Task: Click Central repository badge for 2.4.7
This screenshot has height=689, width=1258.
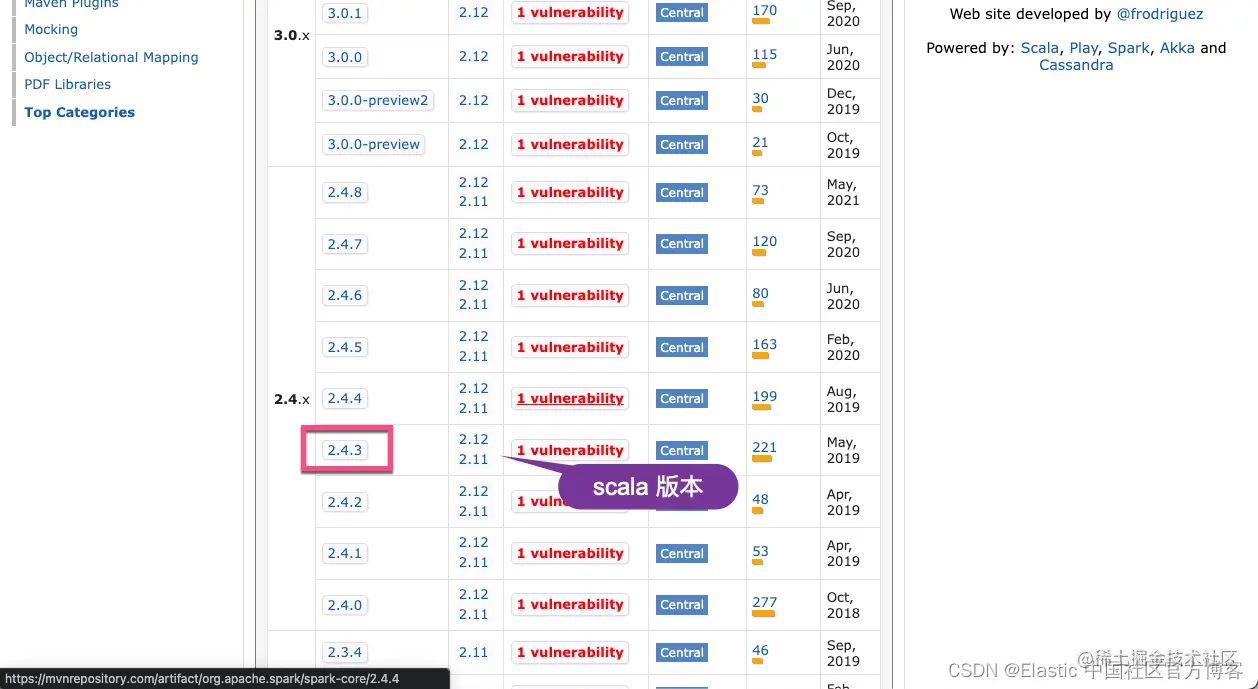Action: (x=682, y=244)
